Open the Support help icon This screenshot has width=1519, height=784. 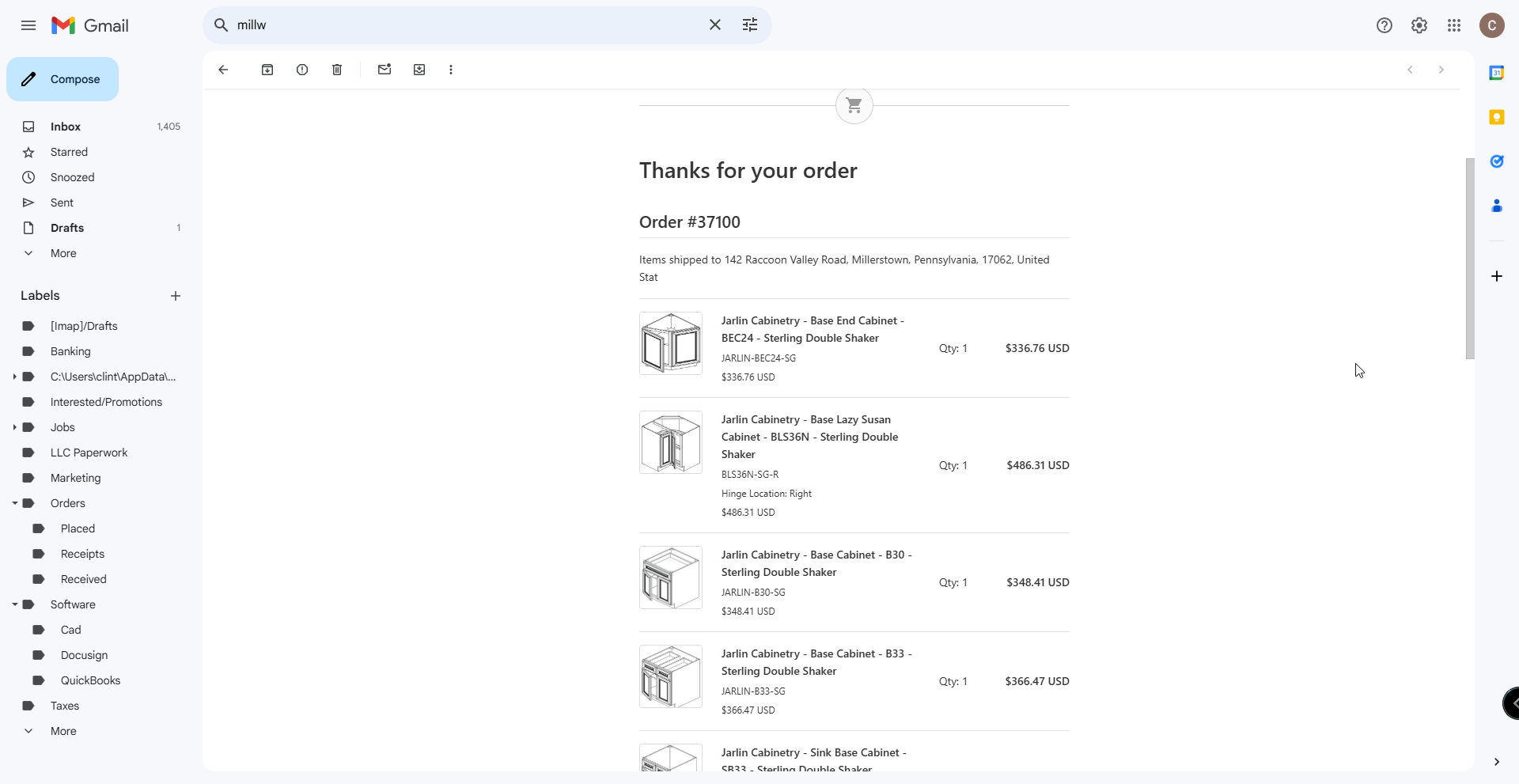click(1385, 25)
